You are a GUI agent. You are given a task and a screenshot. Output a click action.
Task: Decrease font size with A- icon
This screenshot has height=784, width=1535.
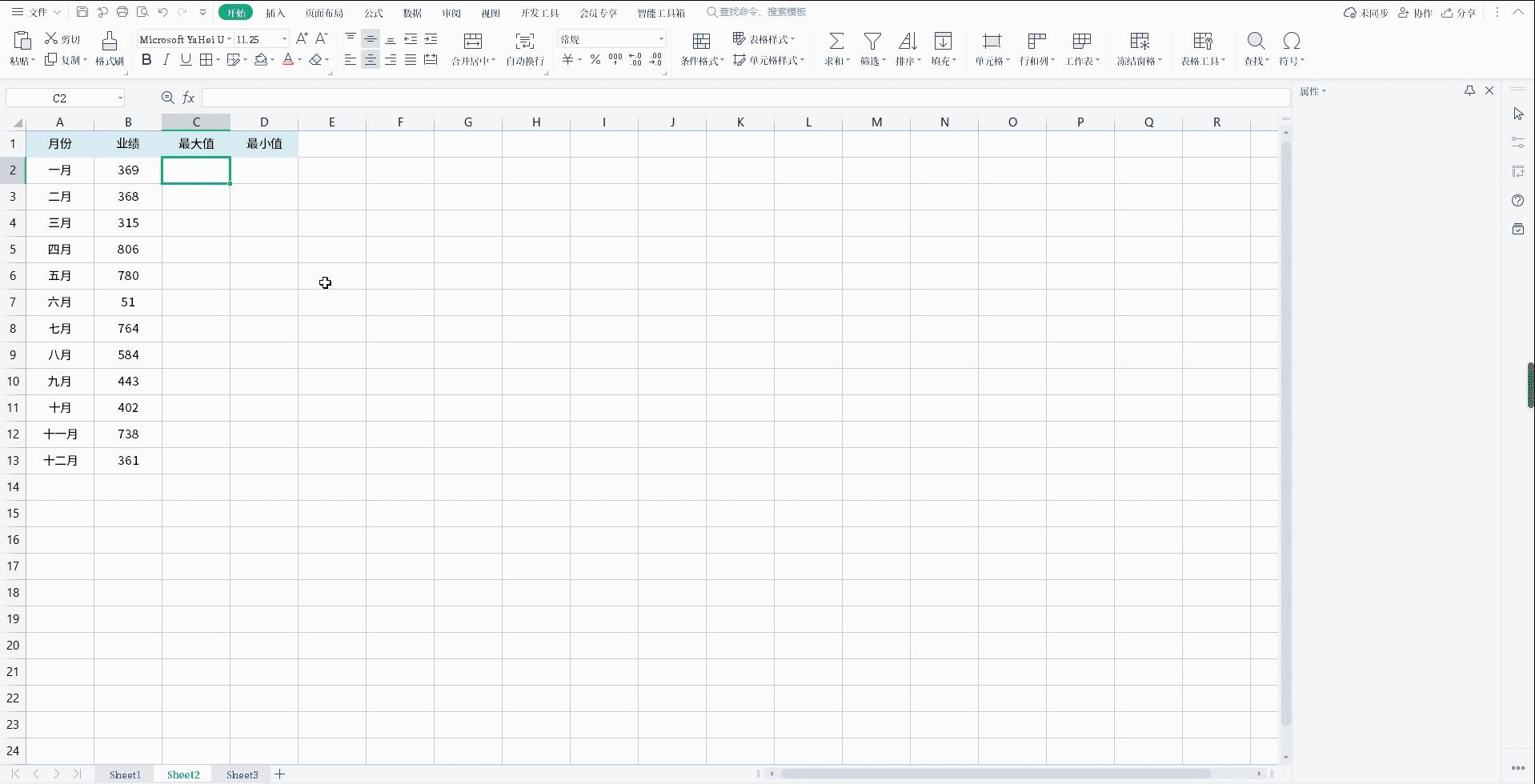click(322, 38)
